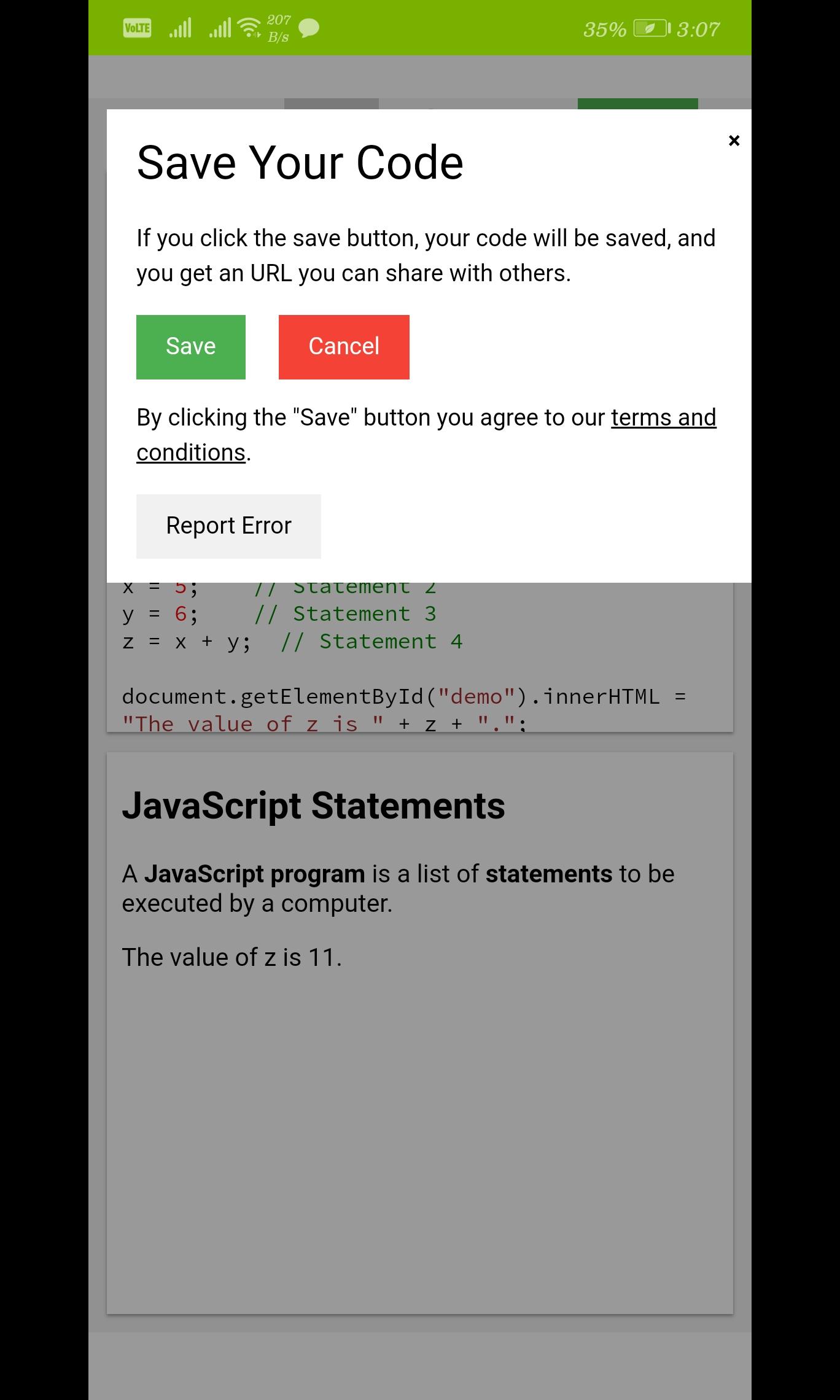Tap the 35% battery percentage text
The height and width of the screenshot is (1400, 840).
605,29
